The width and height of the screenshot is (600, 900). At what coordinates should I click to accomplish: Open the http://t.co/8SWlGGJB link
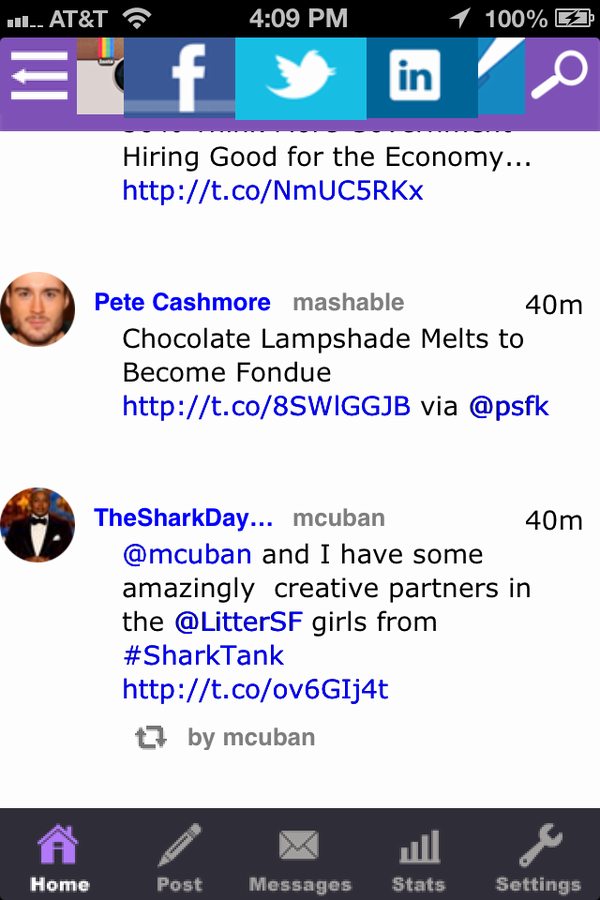(266, 406)
